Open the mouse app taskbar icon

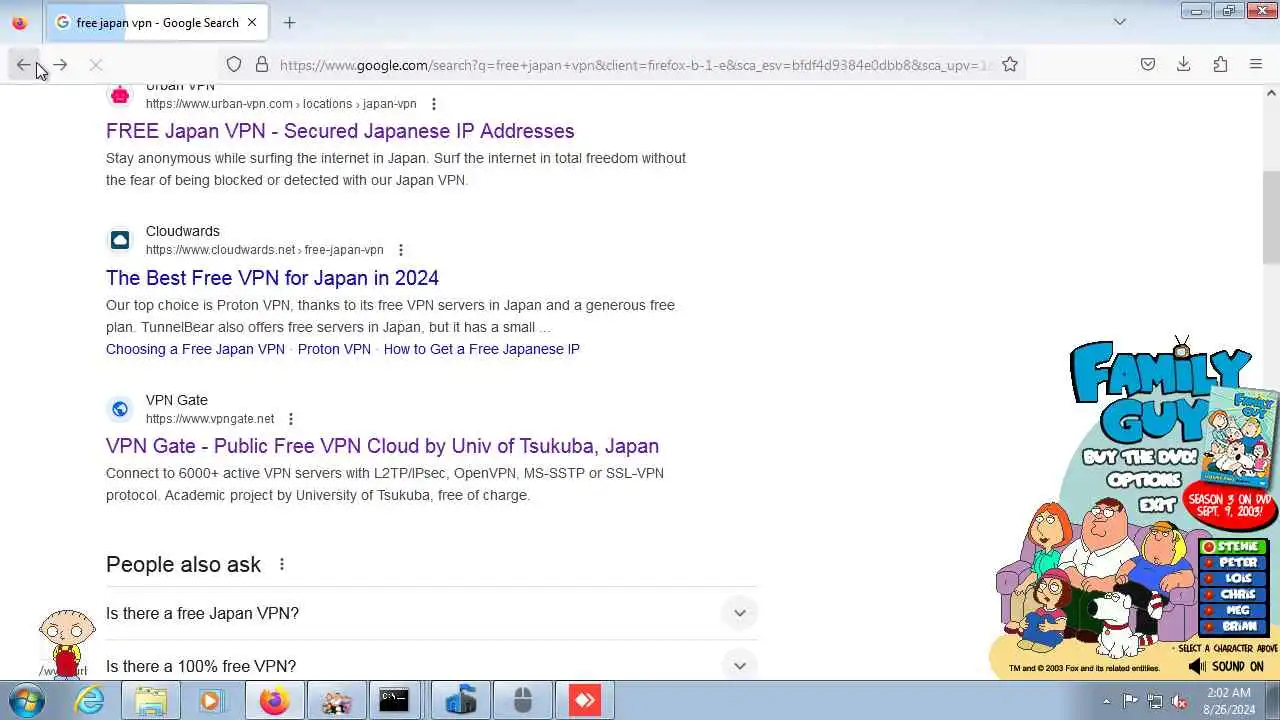pos(522,701)
